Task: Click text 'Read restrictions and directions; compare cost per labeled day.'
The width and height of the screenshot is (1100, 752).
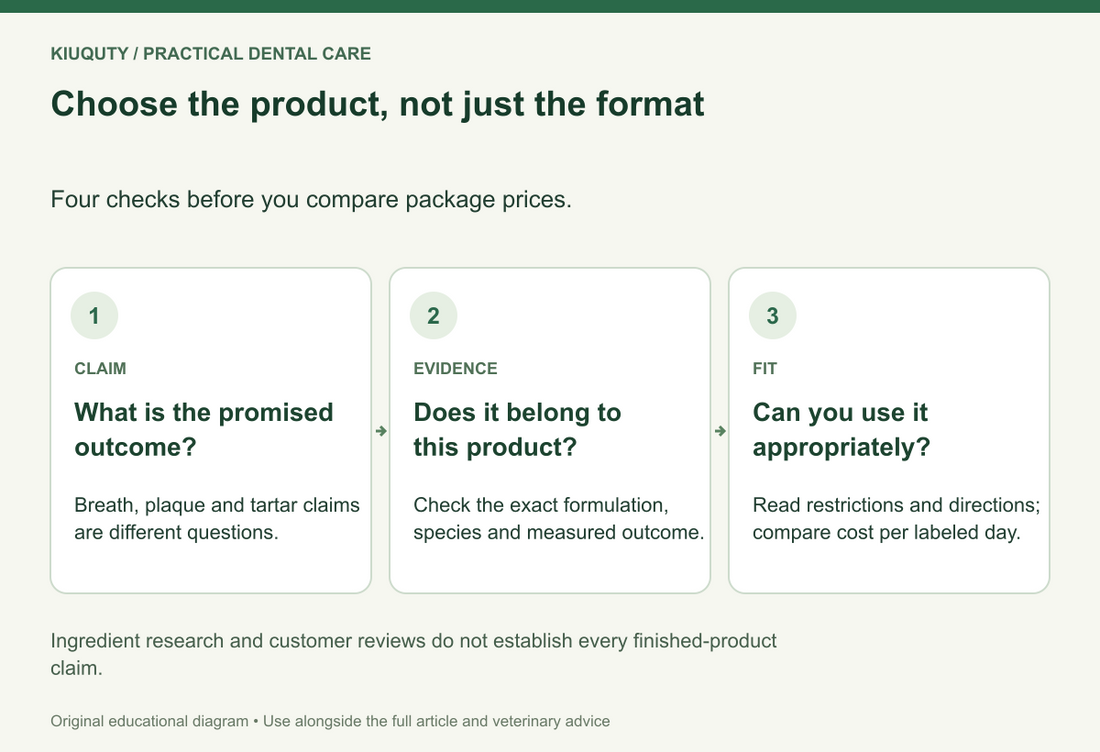Action: 897,518
